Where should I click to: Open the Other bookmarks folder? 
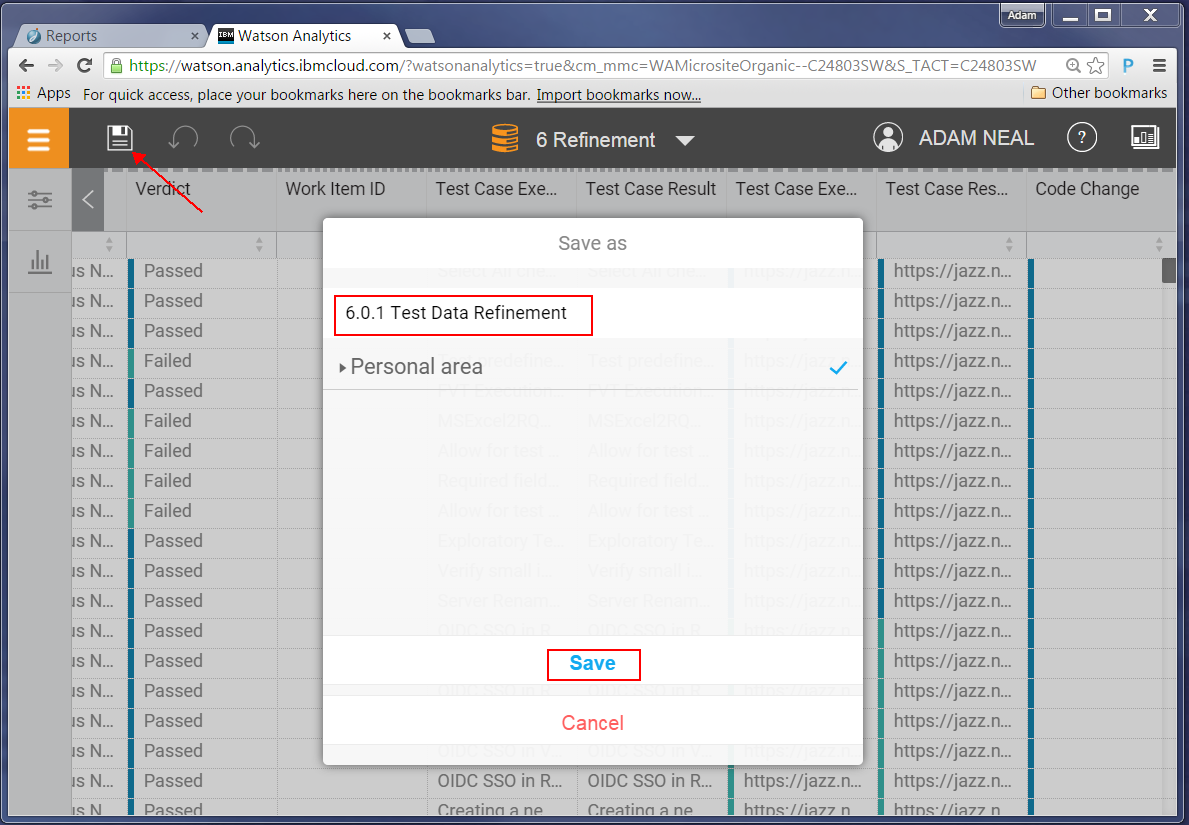click(1100, 93)
